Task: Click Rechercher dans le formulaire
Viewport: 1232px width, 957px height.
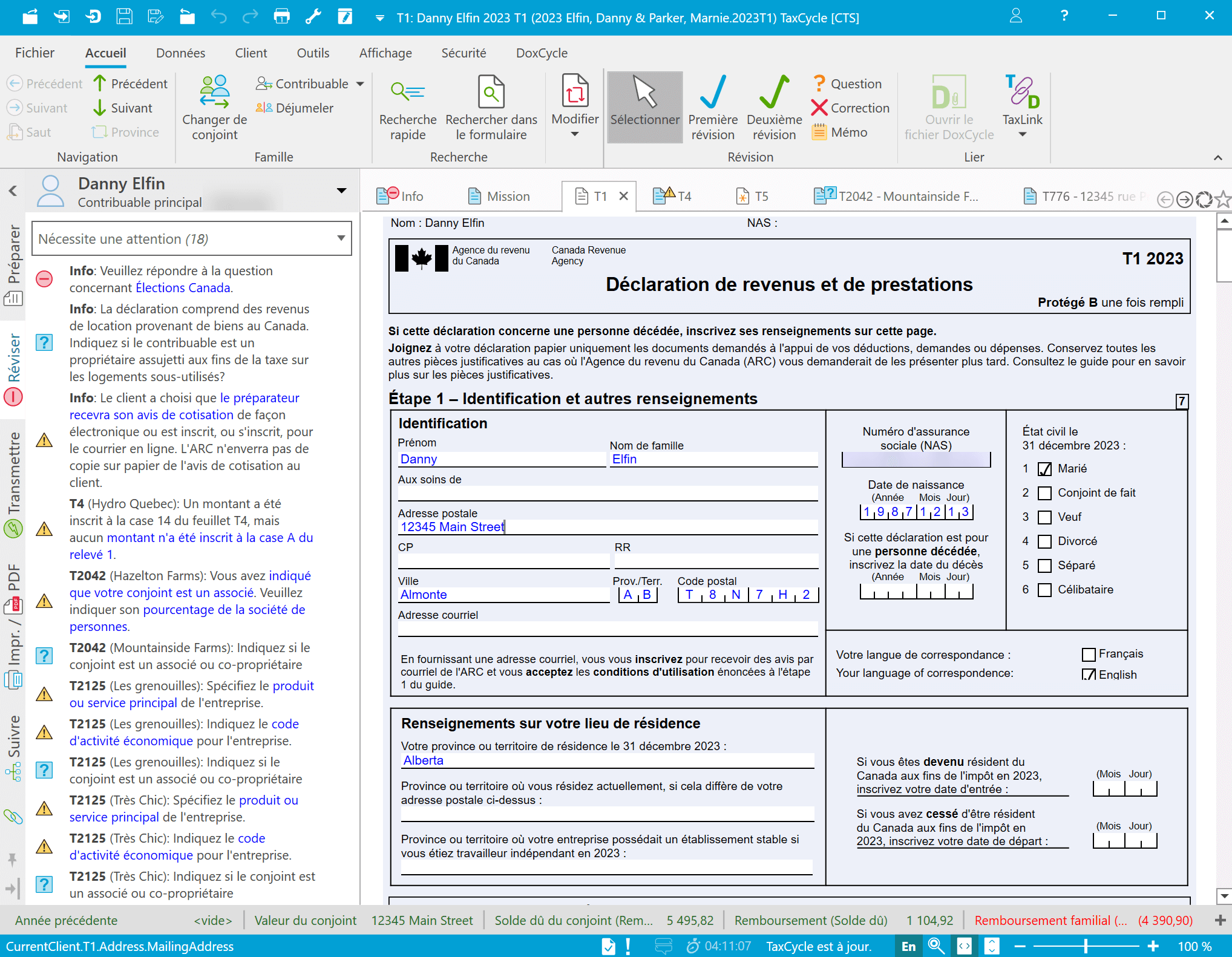Action: (x=491, y=109)
